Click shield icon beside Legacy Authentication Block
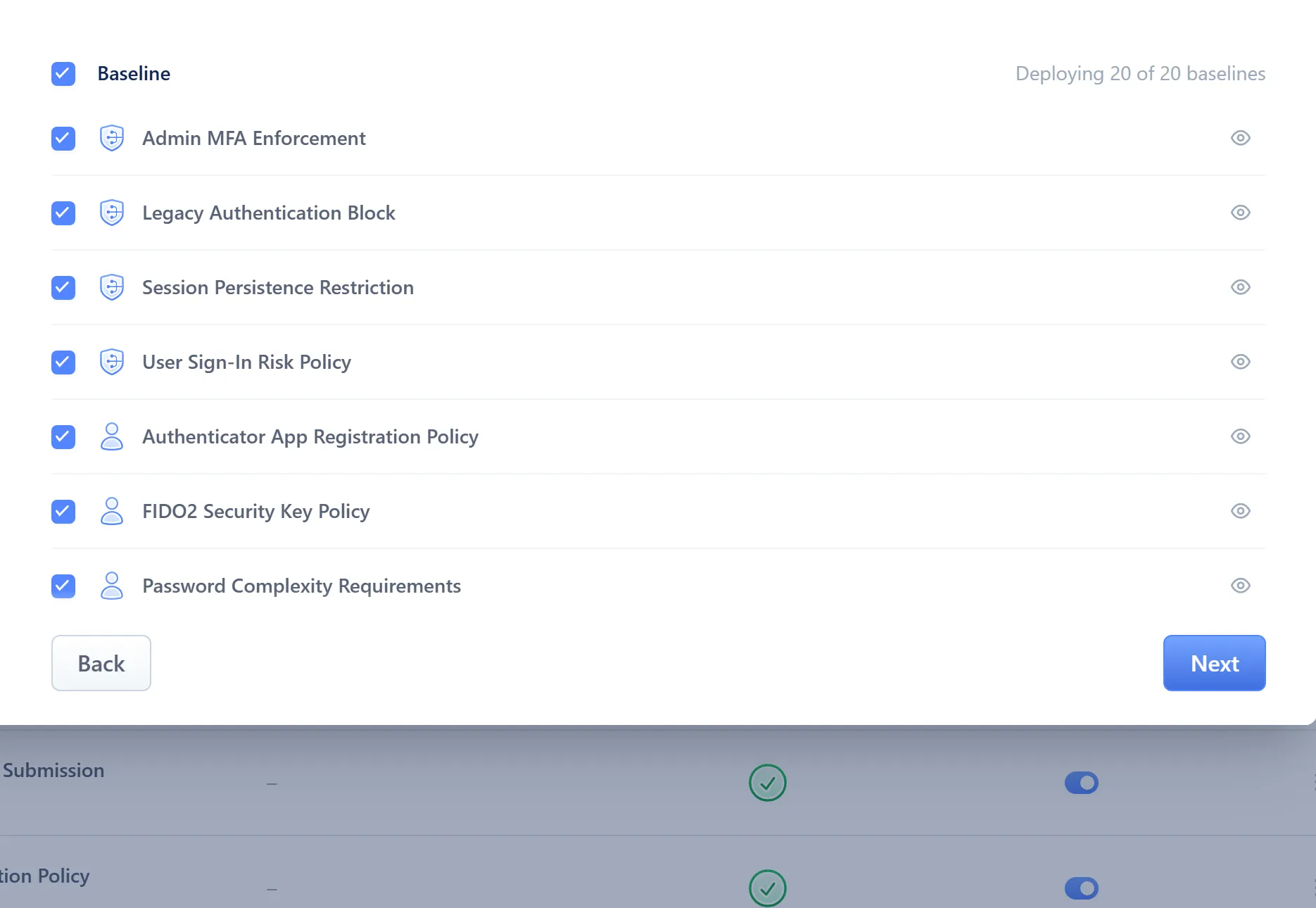The image size is (1316, 908). click(112, 213)
